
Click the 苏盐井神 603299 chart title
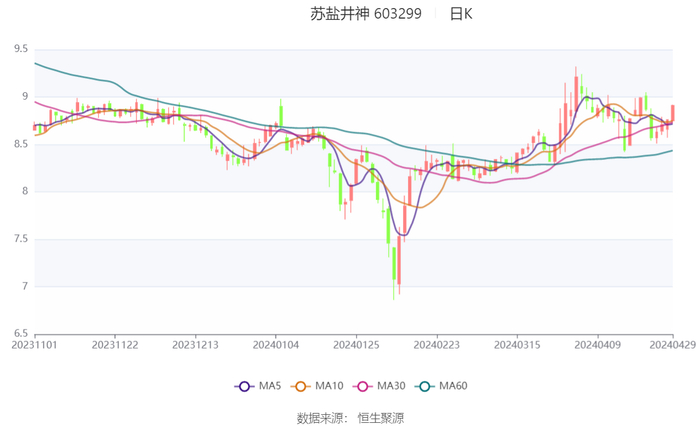365,14
